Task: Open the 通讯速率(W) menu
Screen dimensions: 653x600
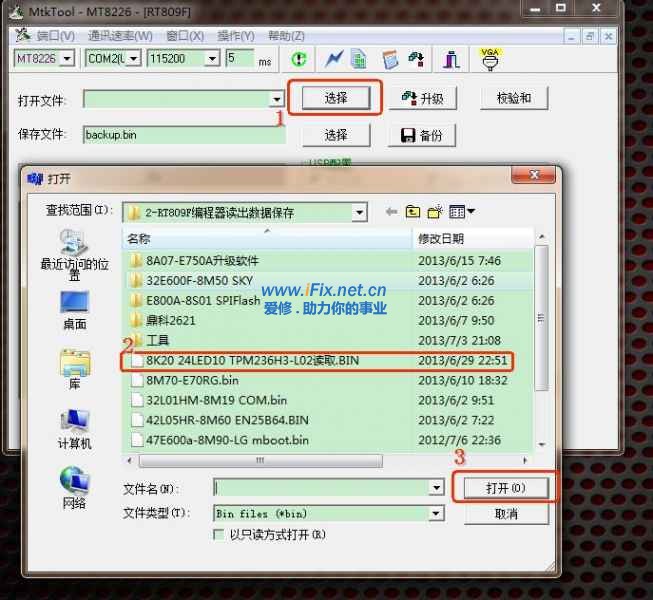Action: click(120, 36)
